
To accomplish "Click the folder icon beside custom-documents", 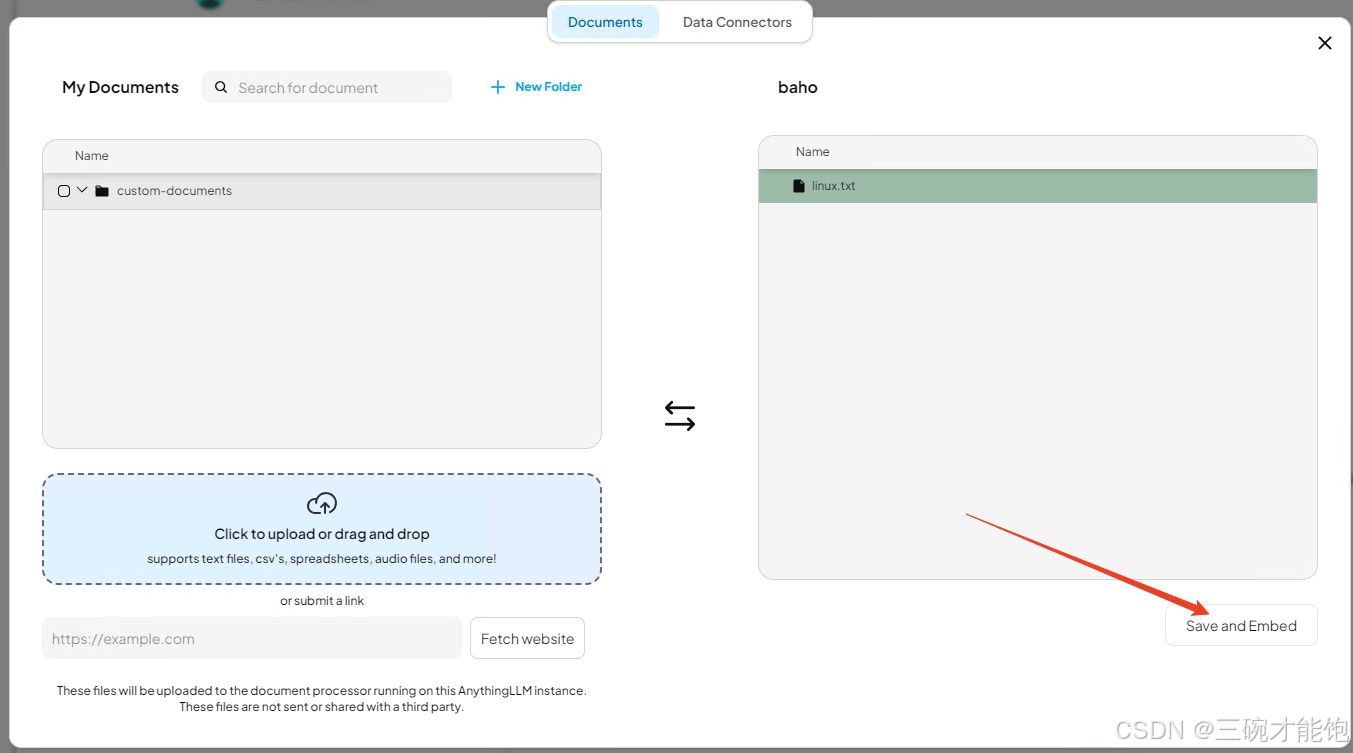I will click(101, 190).
